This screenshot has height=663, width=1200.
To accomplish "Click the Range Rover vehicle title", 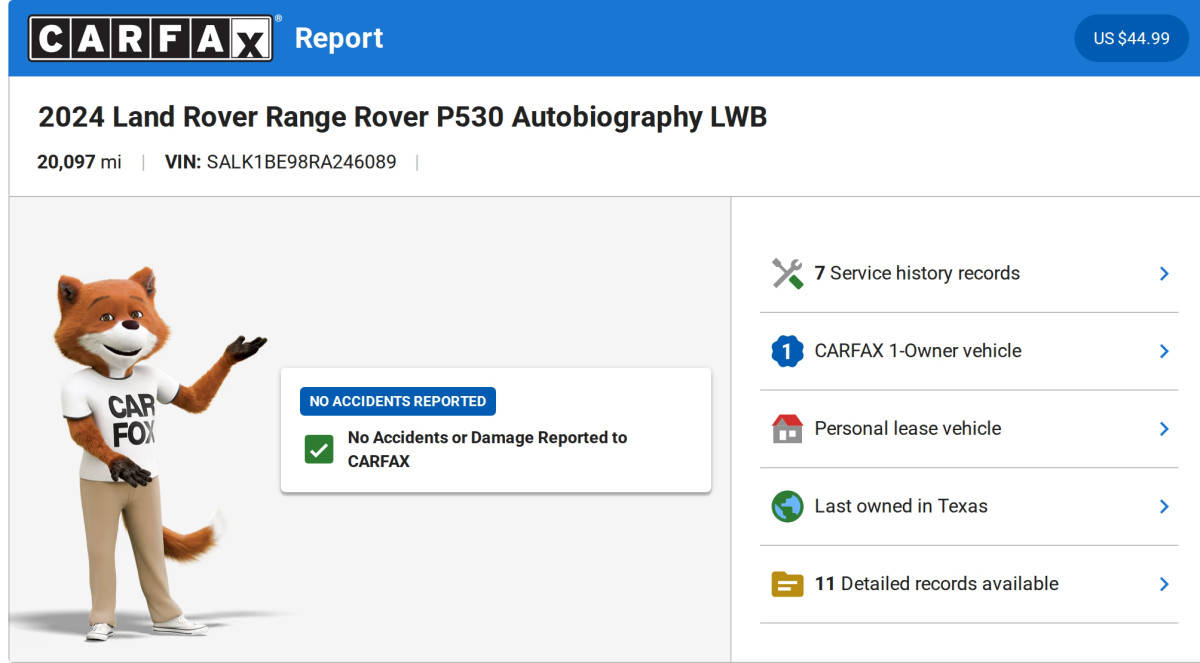I will click(x=402, y=117).
